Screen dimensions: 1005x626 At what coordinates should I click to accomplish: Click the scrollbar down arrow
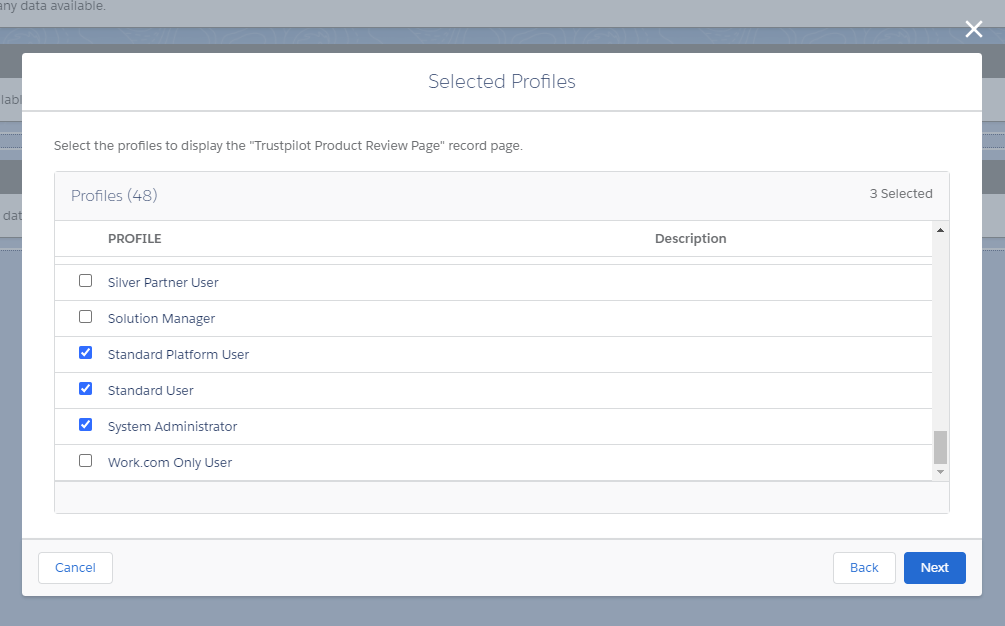tap(940, 471)
